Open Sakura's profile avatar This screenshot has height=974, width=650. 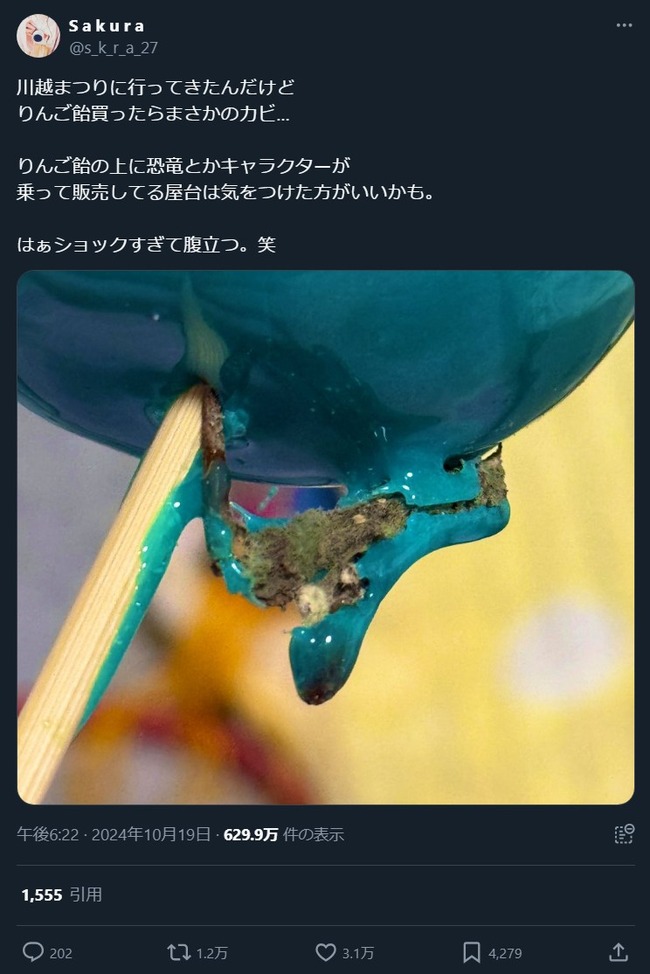point(38,35)
